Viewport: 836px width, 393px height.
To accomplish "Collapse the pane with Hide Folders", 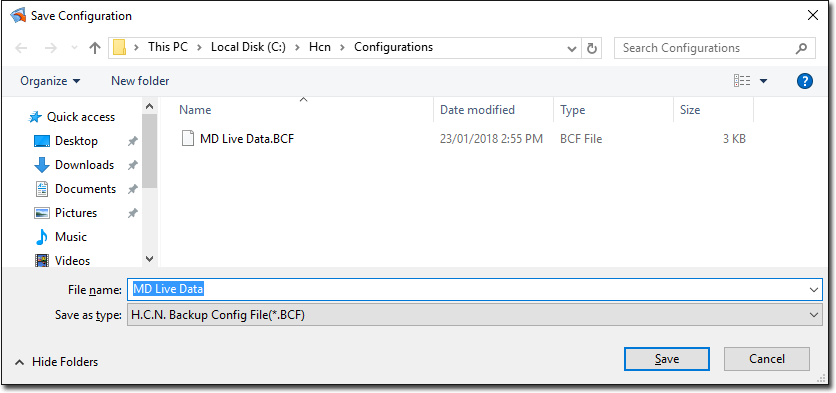I will point(57,362).
